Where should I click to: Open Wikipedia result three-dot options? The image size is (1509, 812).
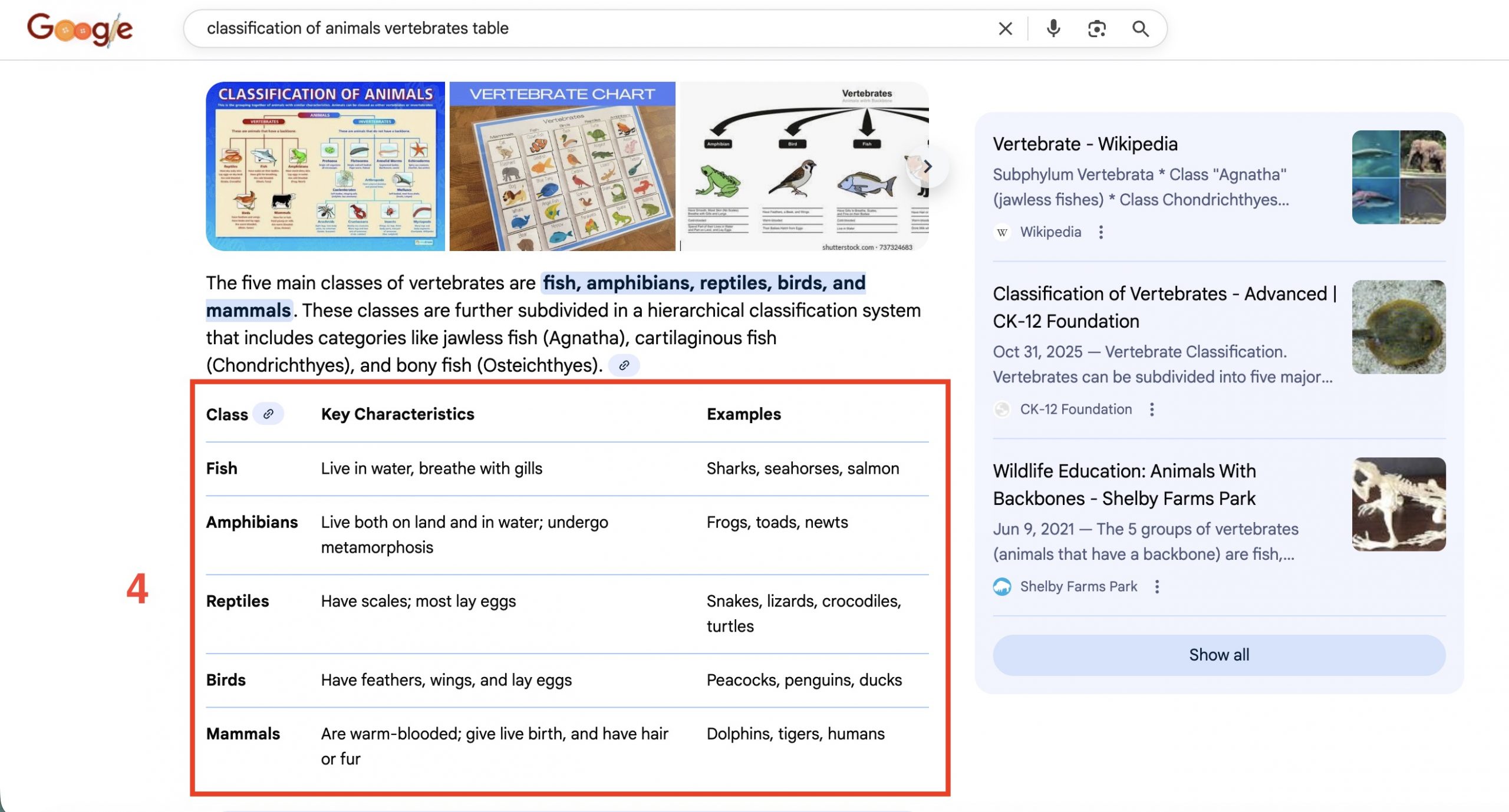(1101, 232)
